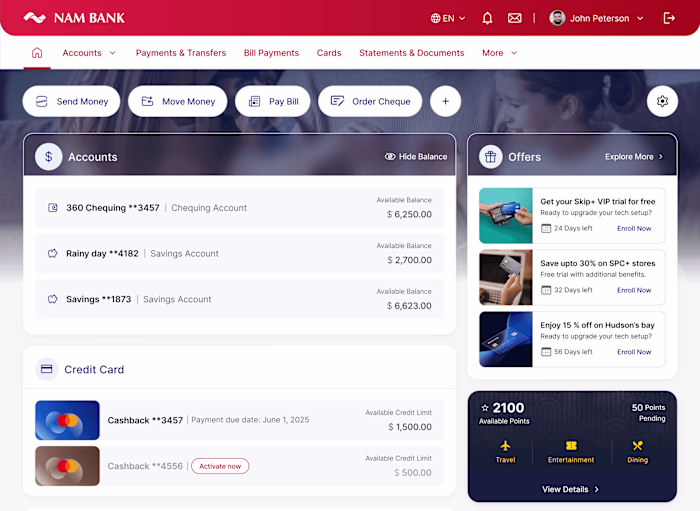The image size is (700, 511).
Task: Click the Explore More chevron arrow
Action: 661,157
